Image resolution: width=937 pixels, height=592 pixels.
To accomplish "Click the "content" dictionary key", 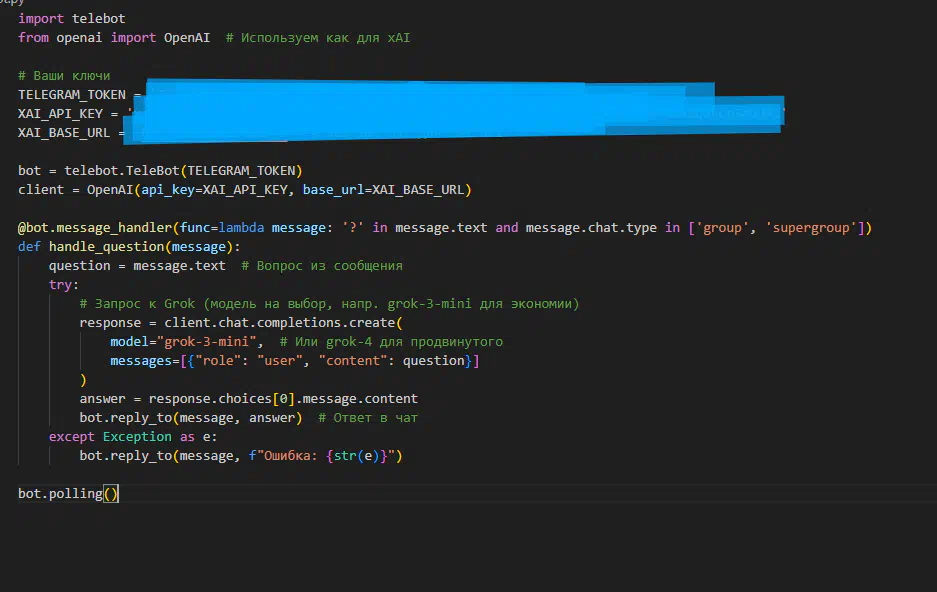I will pos(353,361).
